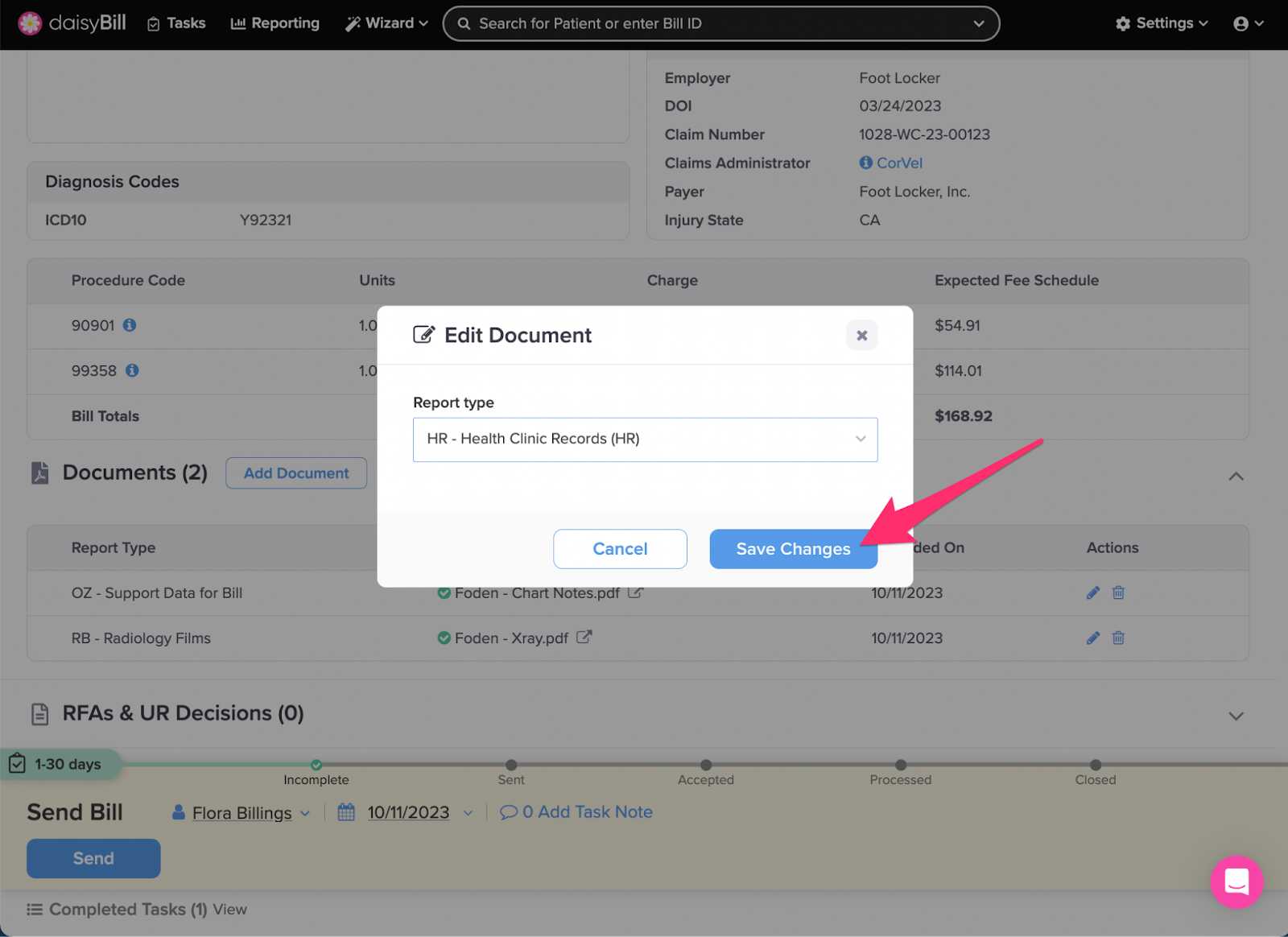
Task: Open the Tasks page
Action: click(x=176, y=23)
